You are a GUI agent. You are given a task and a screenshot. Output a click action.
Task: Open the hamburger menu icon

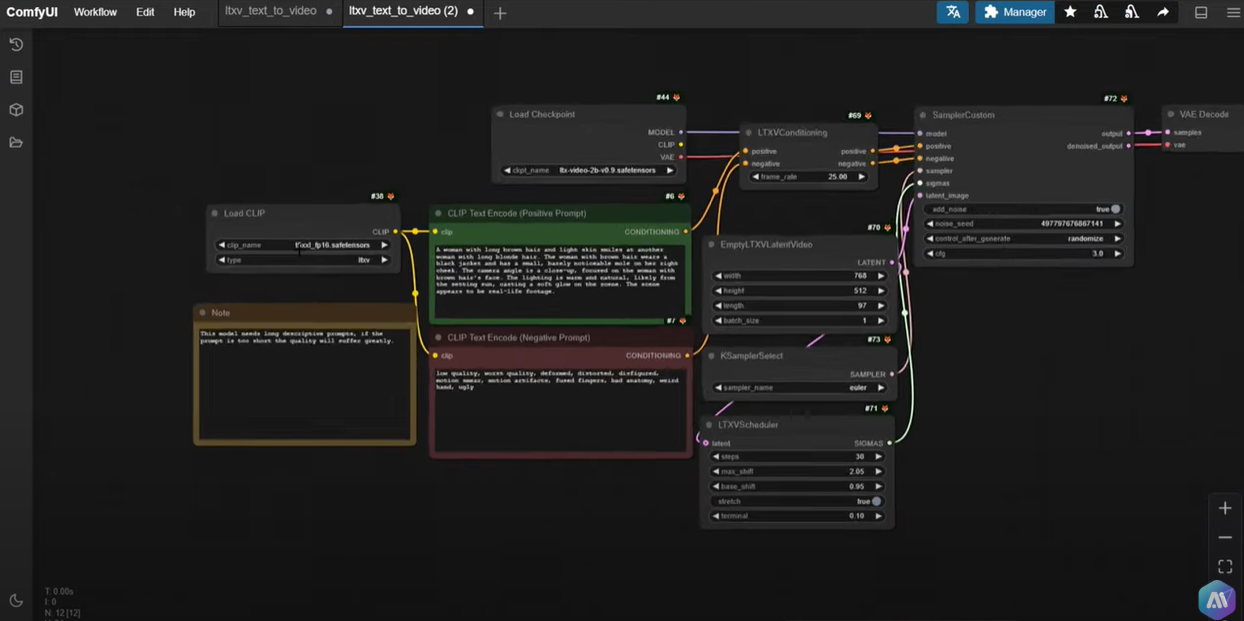click(1233, 12)
